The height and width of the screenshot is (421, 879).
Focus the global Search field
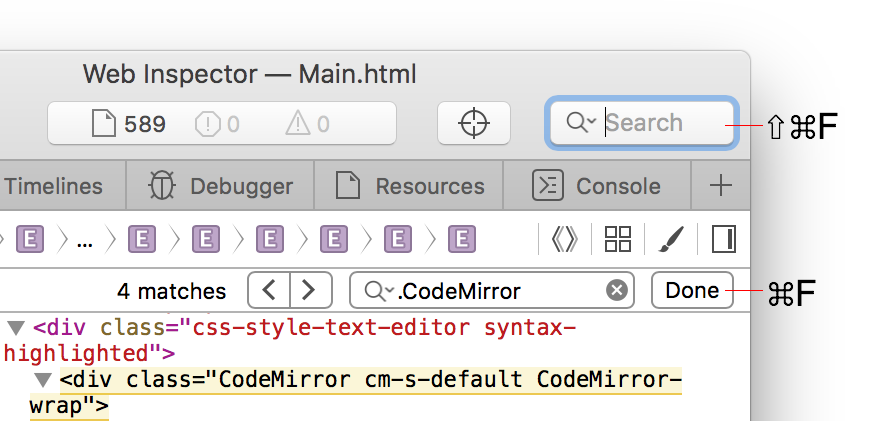[x=642, y=123]
